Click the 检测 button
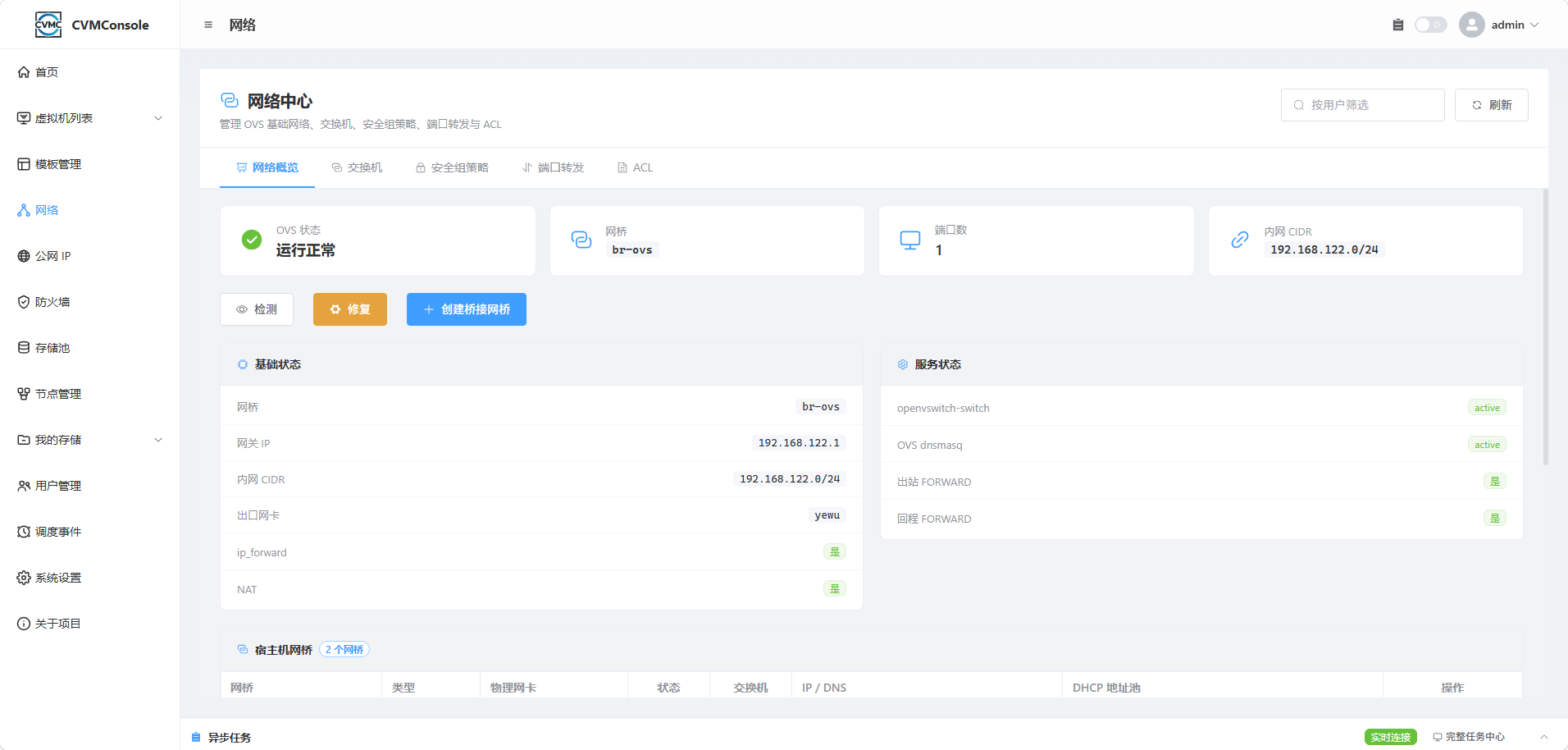 click(x=257, y=309)
